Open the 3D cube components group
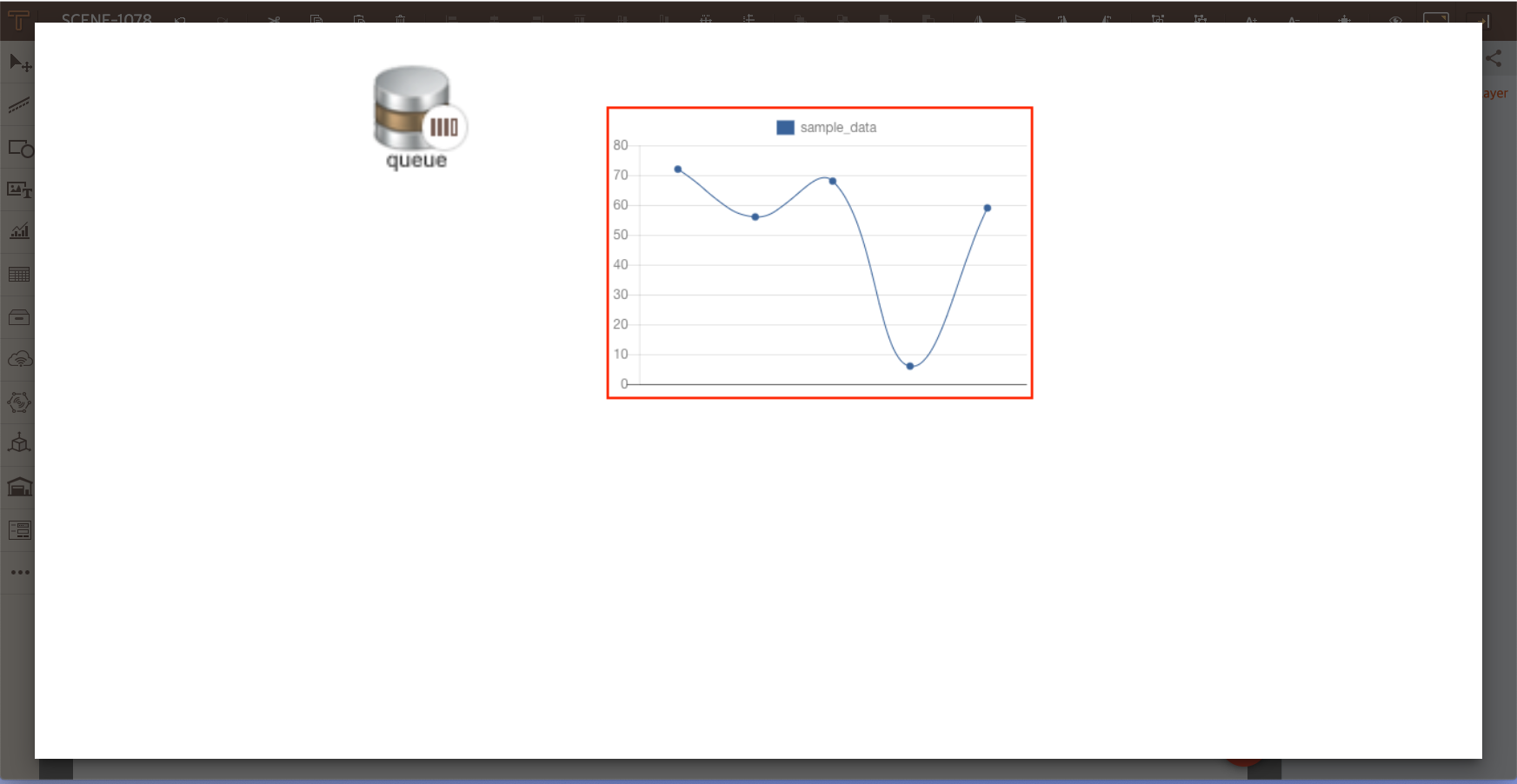 coord(19,443)
